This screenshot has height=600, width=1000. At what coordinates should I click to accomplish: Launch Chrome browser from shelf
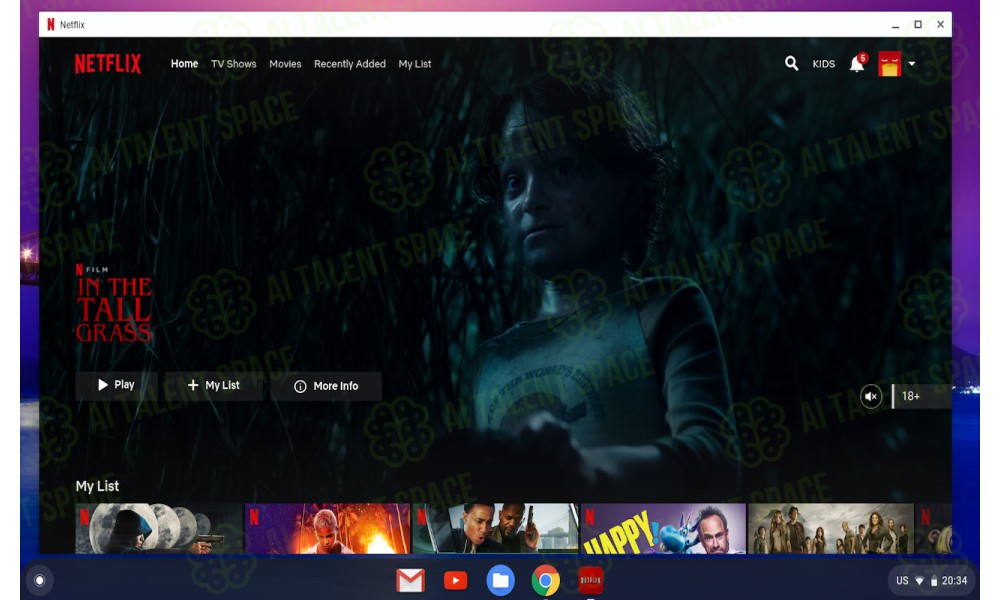(546, 581)
